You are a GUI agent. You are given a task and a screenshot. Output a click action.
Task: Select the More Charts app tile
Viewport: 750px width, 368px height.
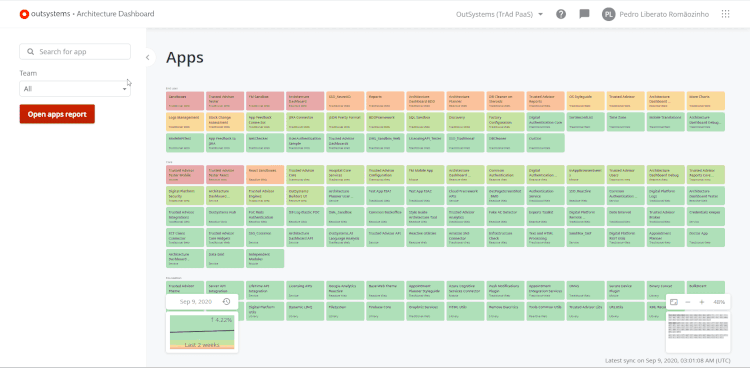[x=706, y=100]
